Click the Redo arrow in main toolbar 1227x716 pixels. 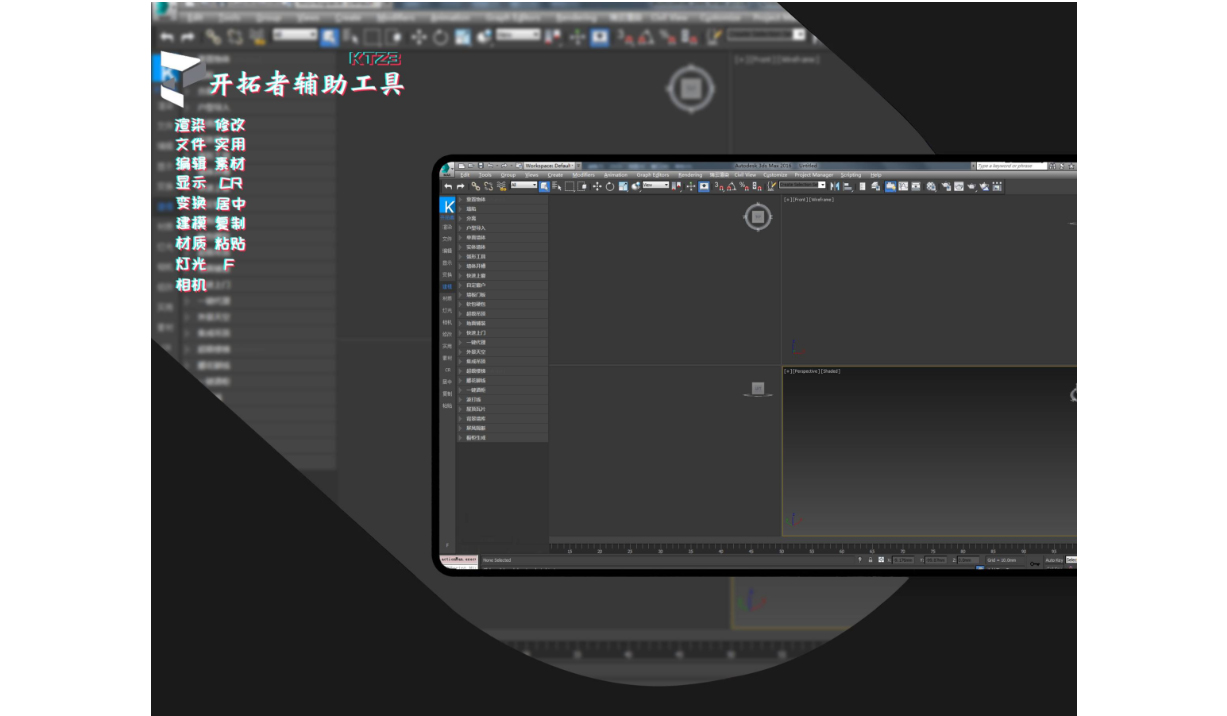(460, 186)
